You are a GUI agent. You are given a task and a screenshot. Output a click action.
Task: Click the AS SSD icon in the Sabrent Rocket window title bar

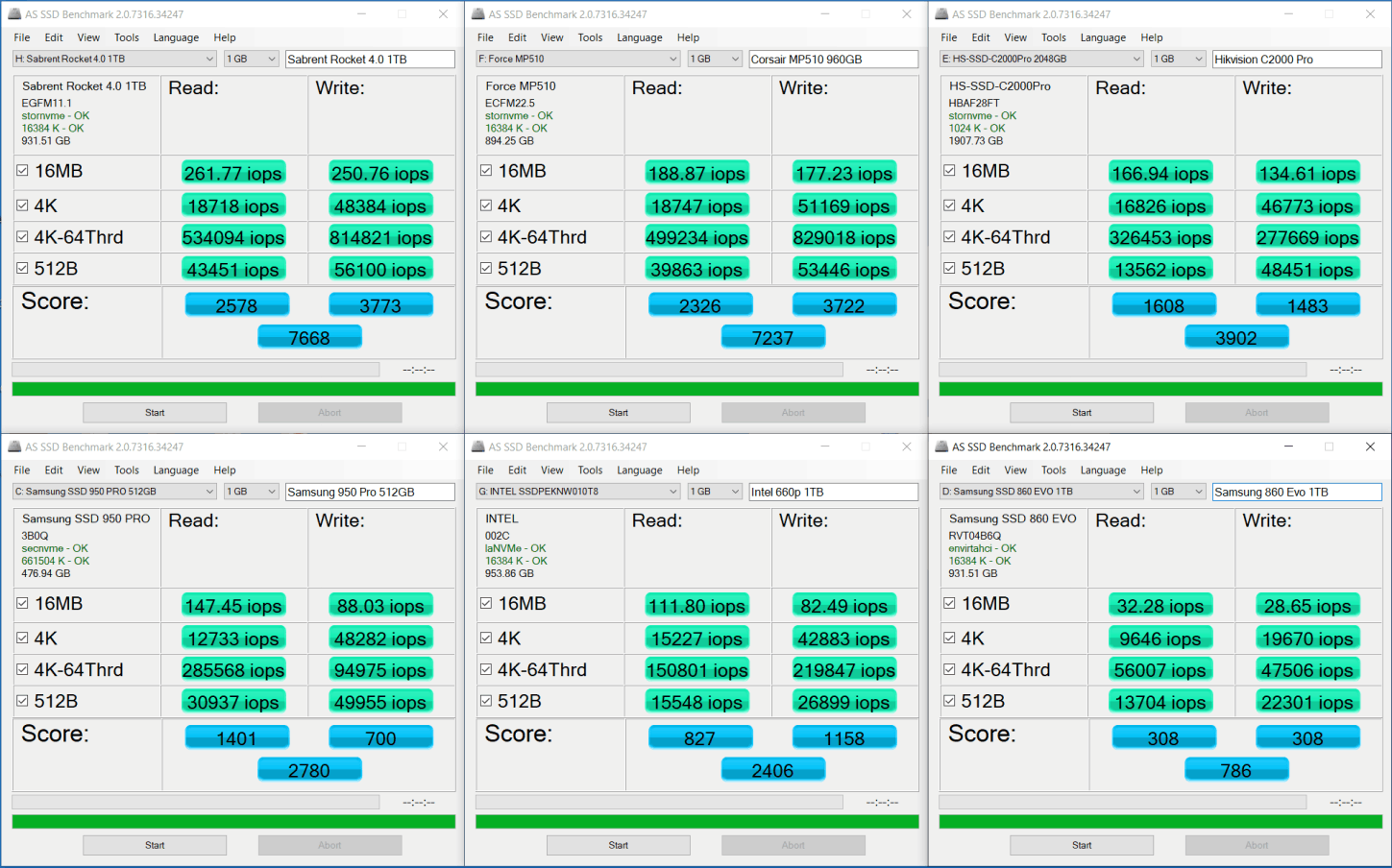(14, 14)
